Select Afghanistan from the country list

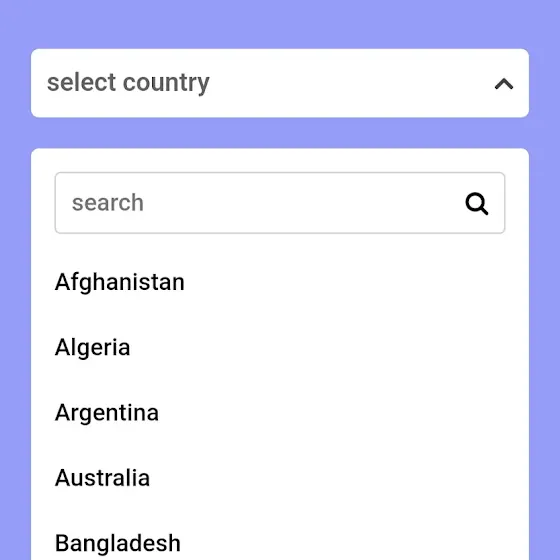point(120,282)
